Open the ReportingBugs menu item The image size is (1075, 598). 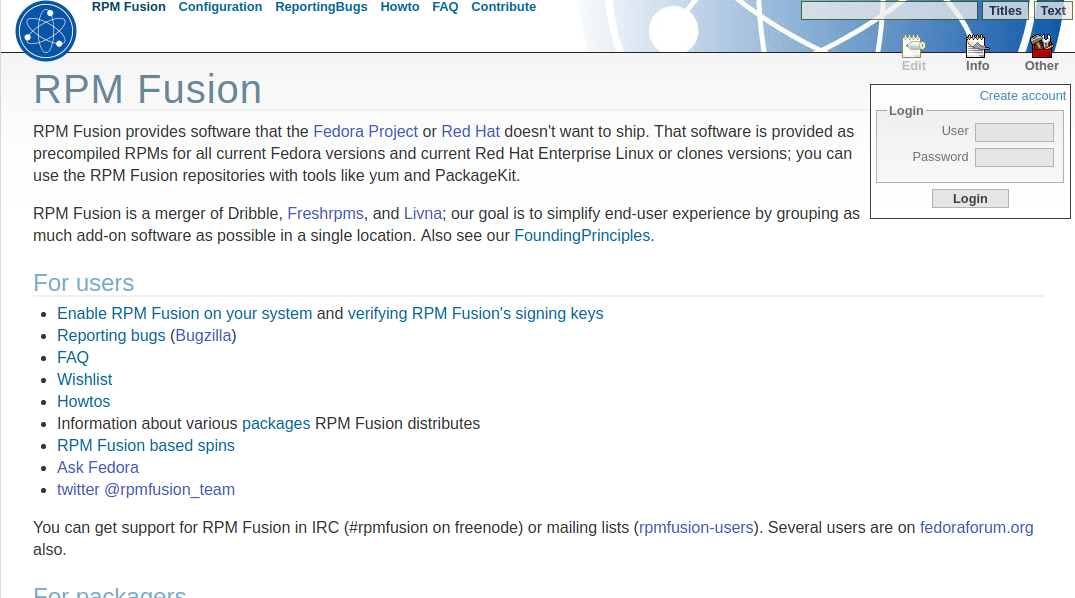[321, 7]
